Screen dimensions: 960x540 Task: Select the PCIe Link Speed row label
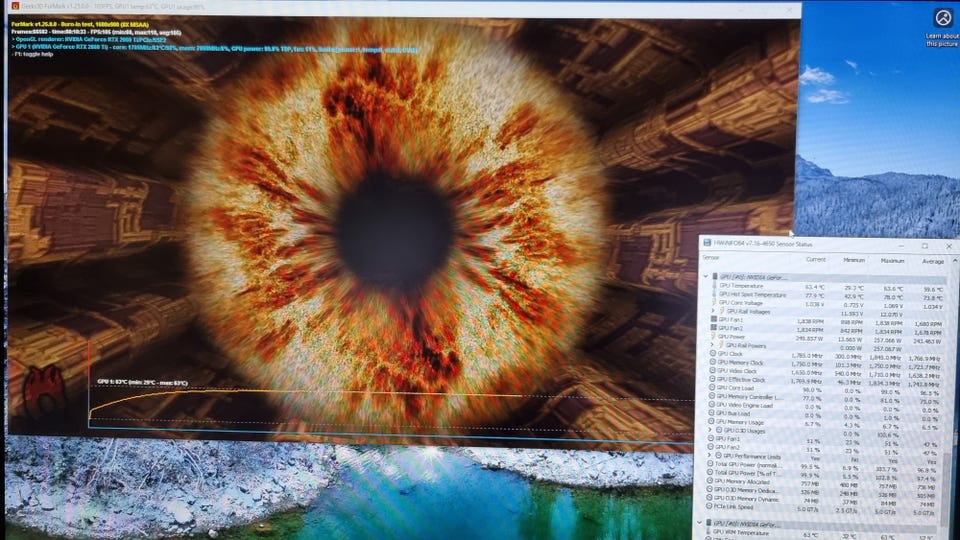tap(733, 506)
